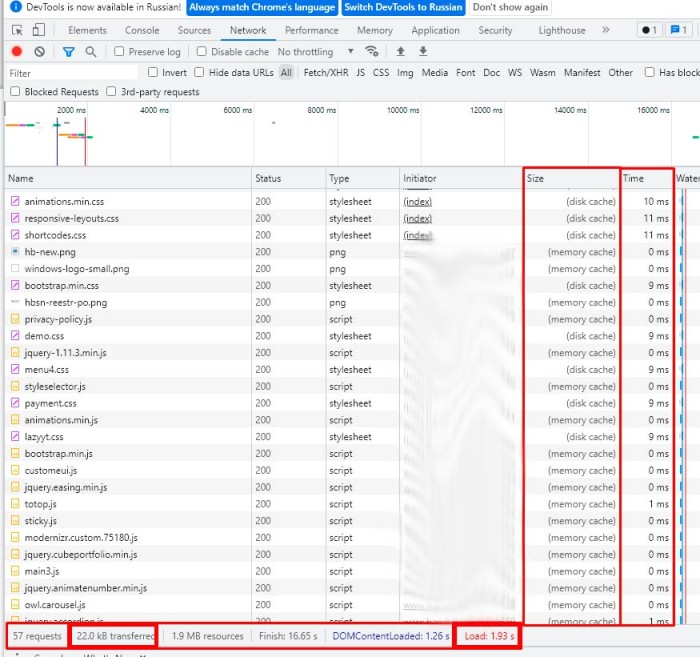The image size is (700, 657).
Task: Open the Lighthouse tab
Action: tap(562, 30)
